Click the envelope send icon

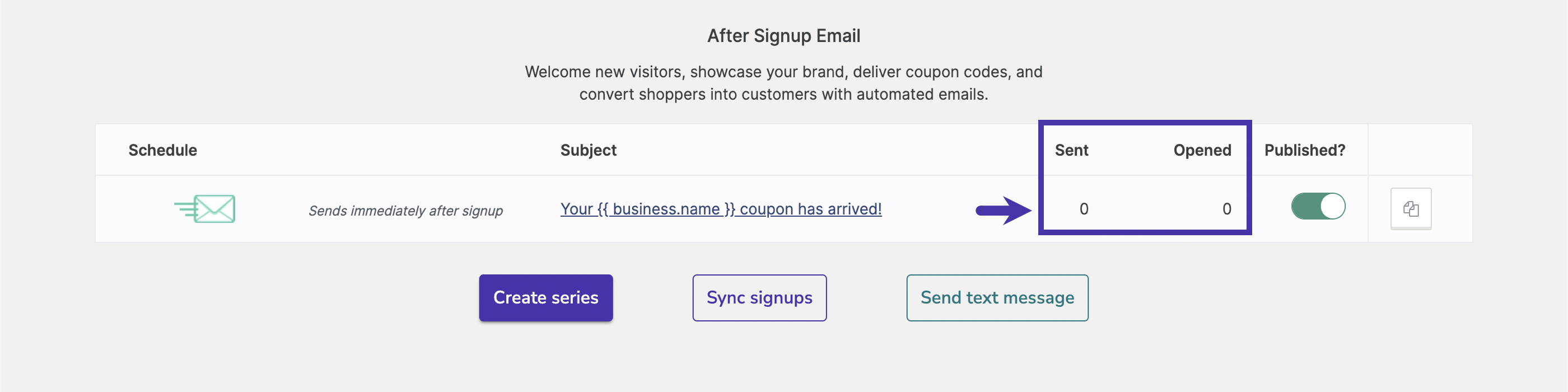205,209
